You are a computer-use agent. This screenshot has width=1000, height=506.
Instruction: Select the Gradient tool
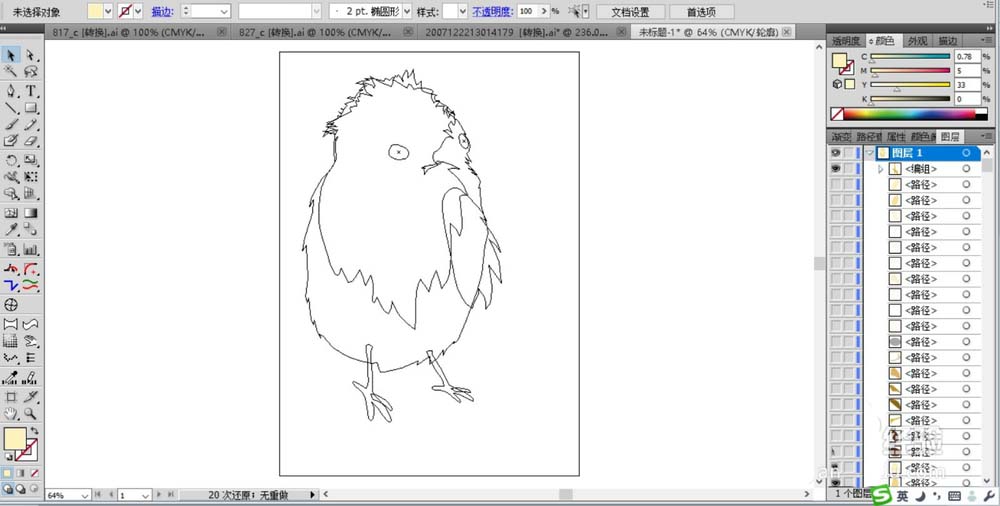pos(31,213)
